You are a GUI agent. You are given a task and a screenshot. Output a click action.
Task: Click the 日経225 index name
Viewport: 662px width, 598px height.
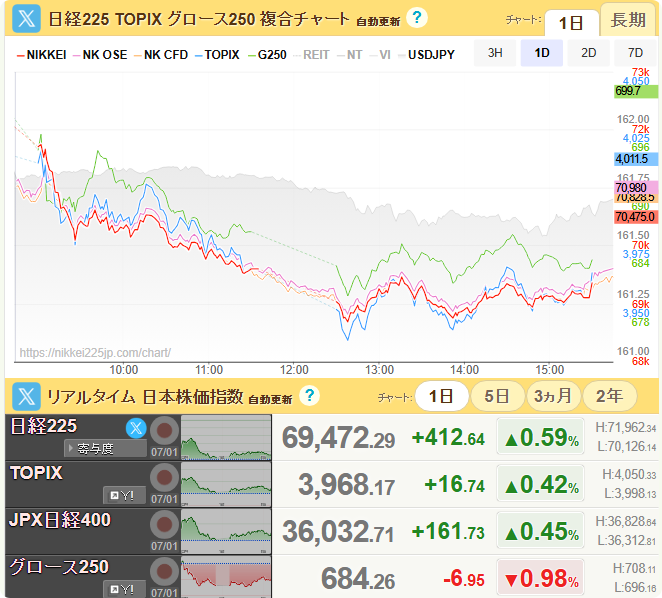43,426
